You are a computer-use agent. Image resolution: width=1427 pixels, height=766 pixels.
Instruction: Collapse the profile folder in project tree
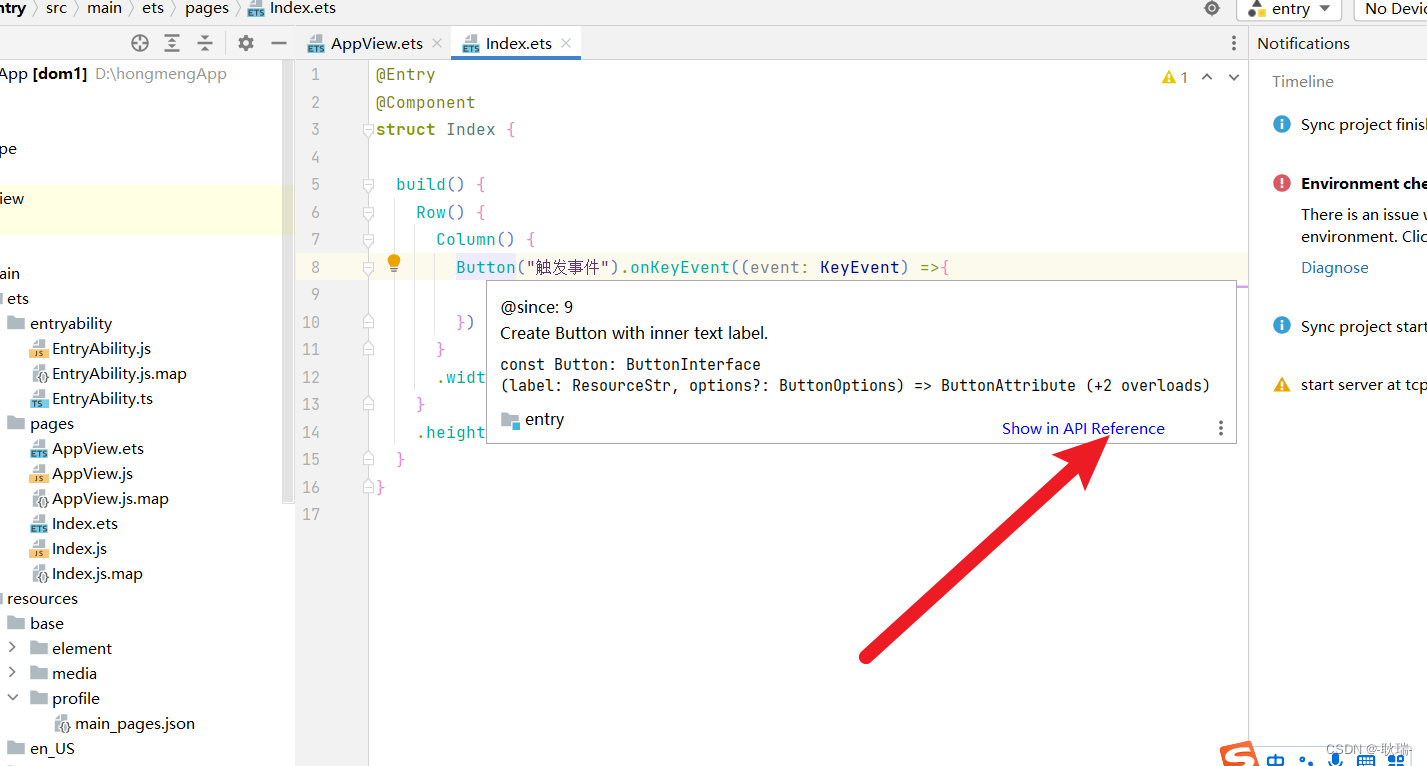[12, 698]
